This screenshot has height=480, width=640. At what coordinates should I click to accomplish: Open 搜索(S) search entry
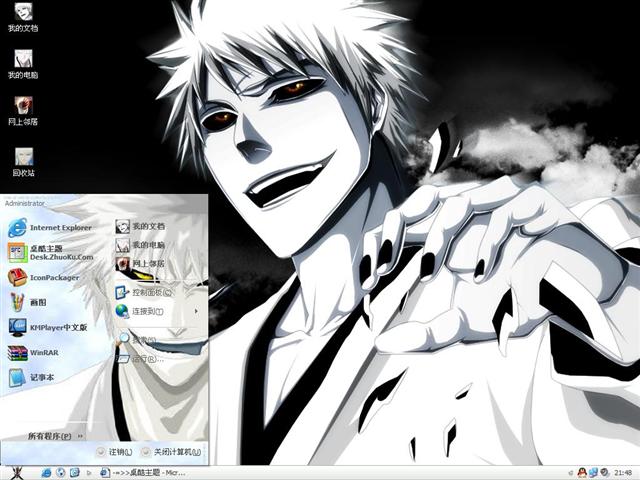tap(137, 339)
